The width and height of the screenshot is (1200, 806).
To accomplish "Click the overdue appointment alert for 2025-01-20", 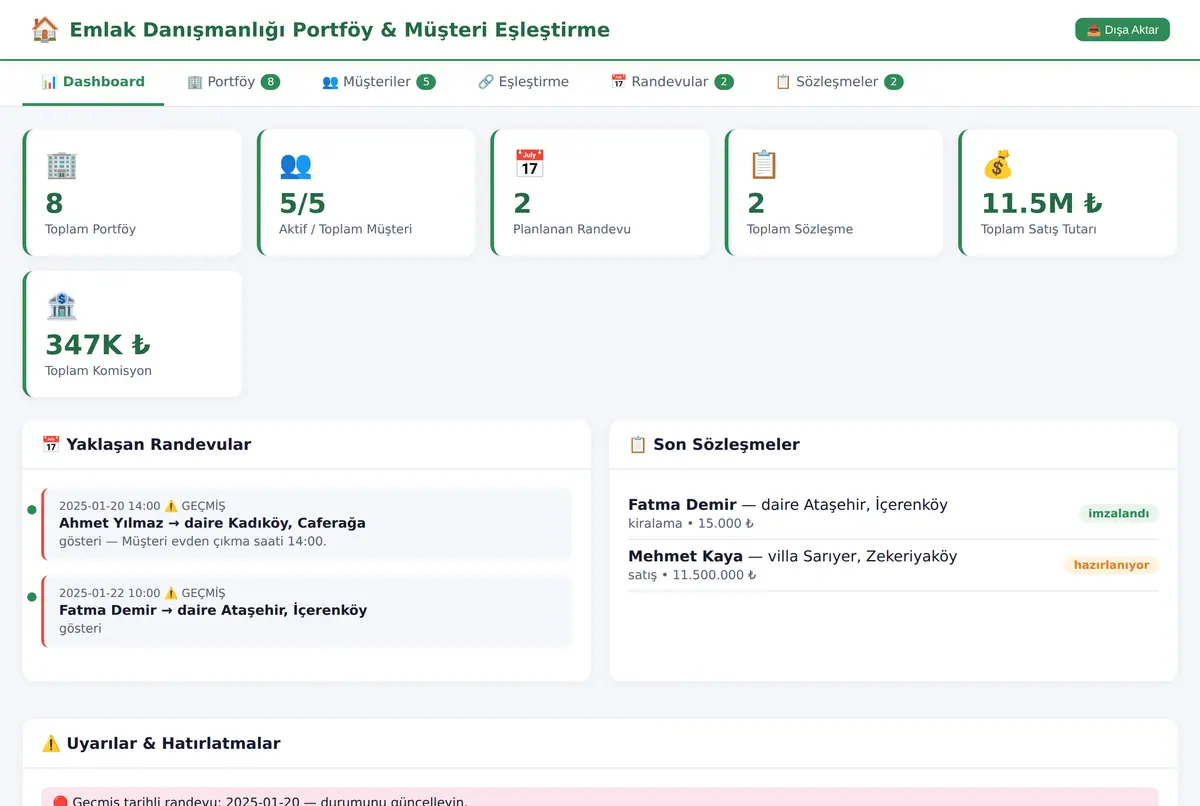I will 600,798.
